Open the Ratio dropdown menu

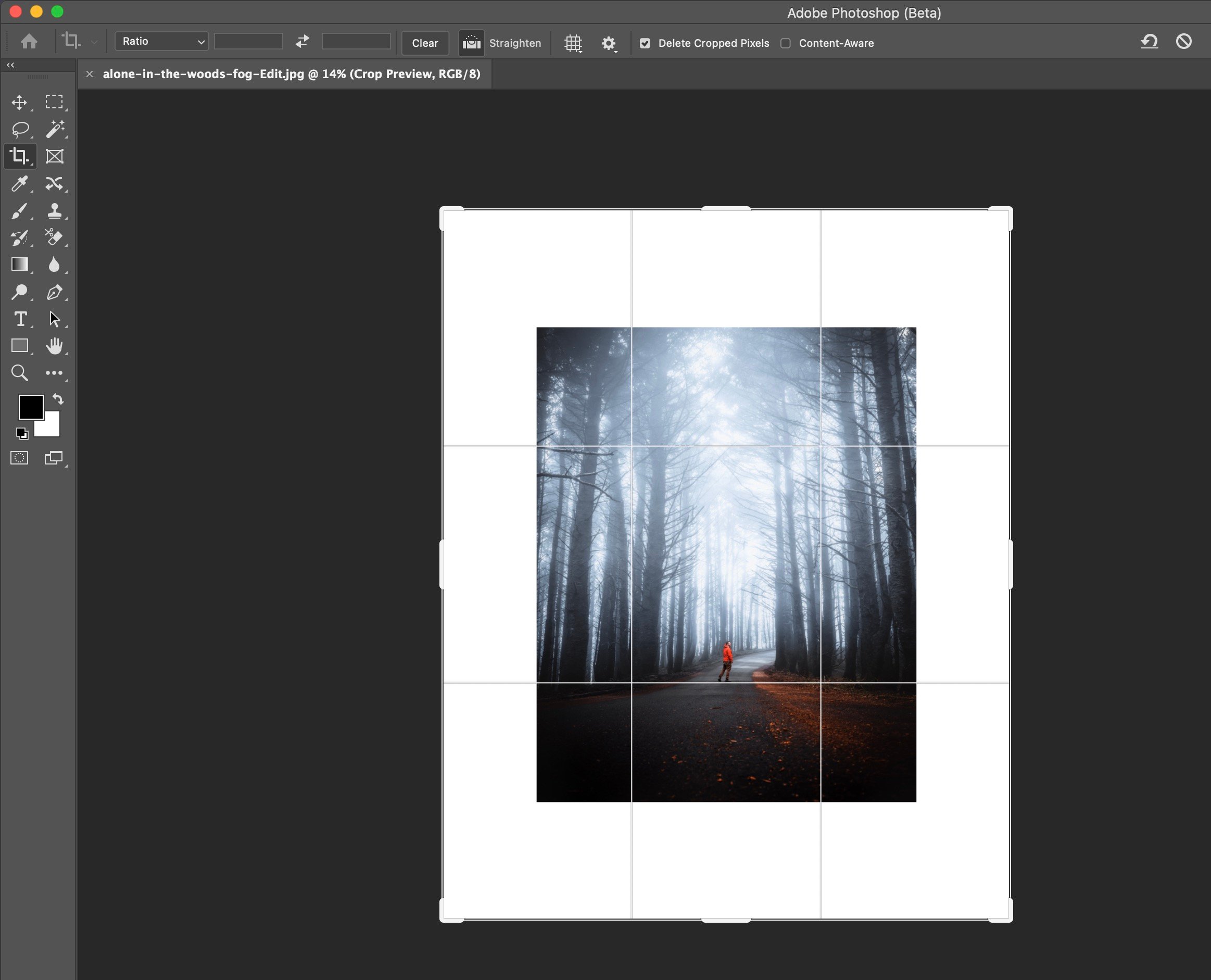[x=160, y=42]
